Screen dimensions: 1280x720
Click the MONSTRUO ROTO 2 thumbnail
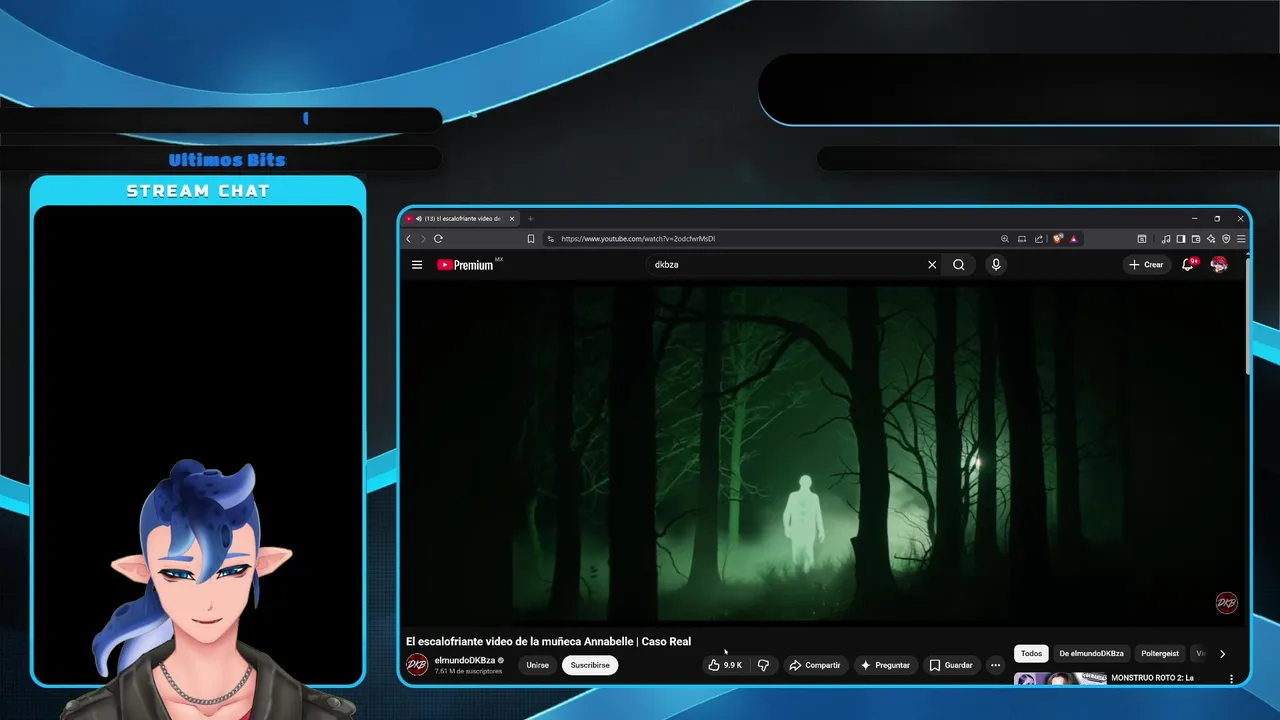pyautogui.click(x=1060, y=679)
